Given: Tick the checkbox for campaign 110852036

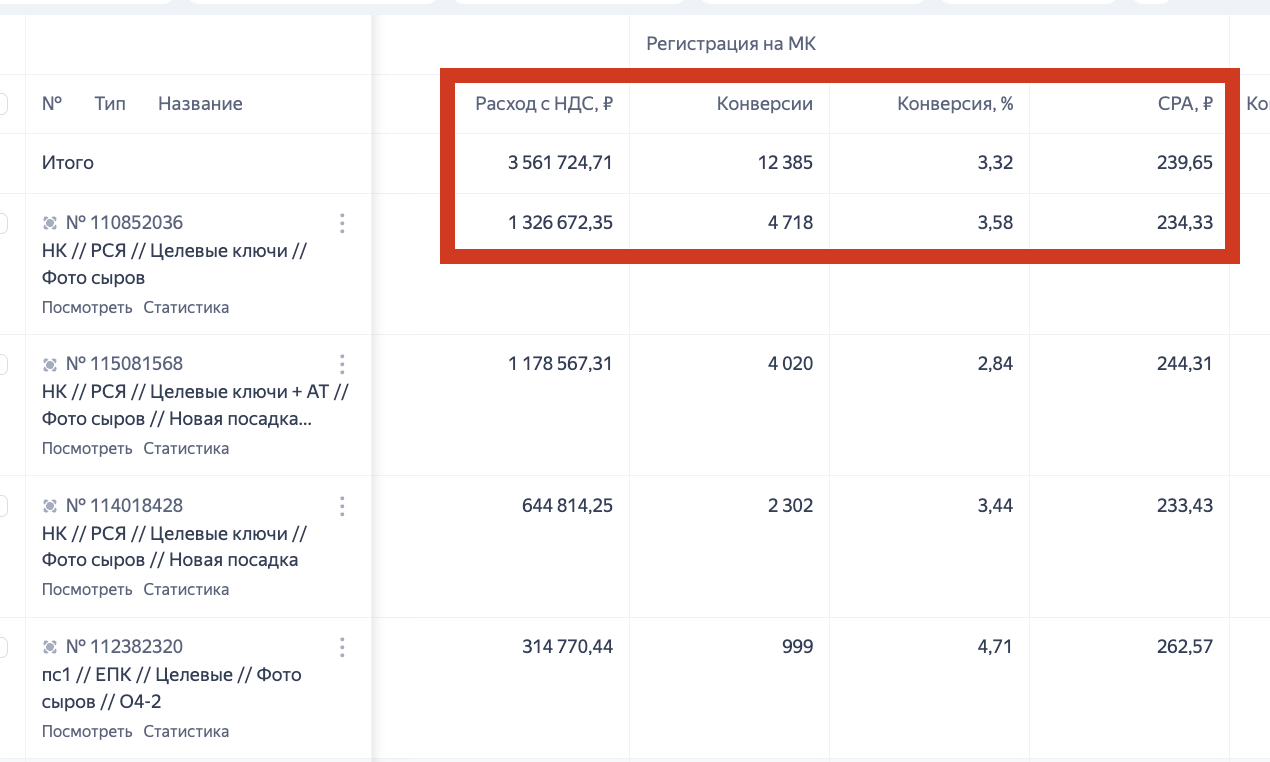Looking at the screenshot, I should 3,223.
